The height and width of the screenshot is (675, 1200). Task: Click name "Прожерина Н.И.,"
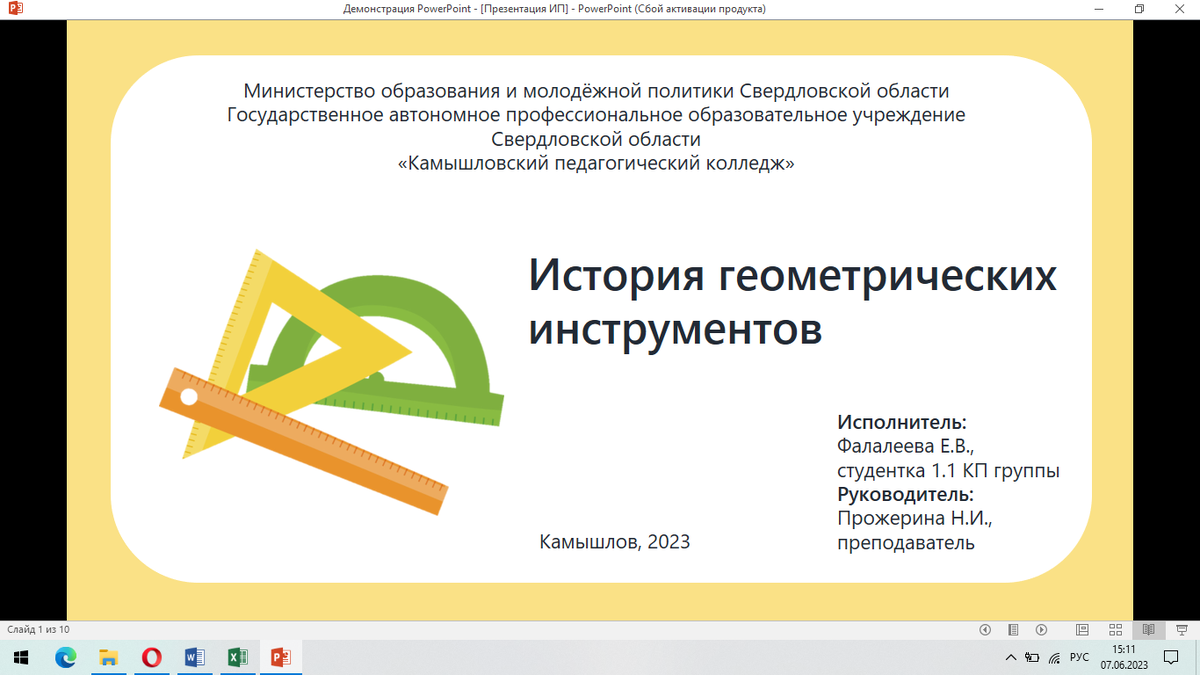(914, 519)
